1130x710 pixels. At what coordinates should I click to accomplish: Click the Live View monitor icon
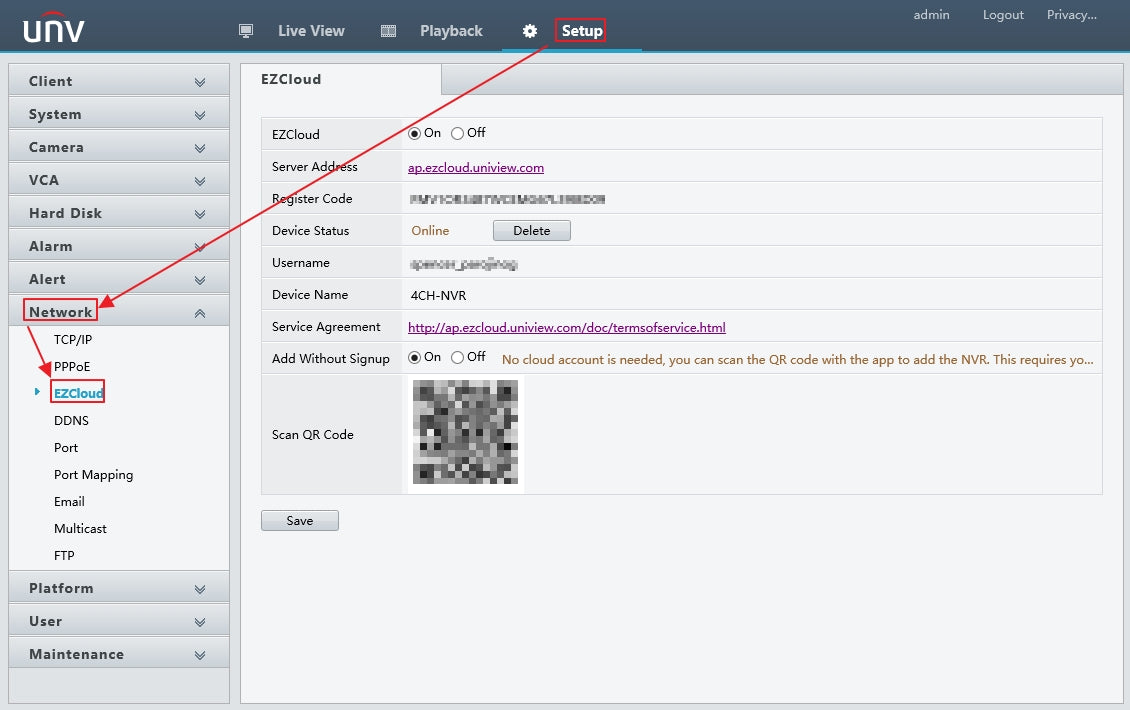(246, 31)
